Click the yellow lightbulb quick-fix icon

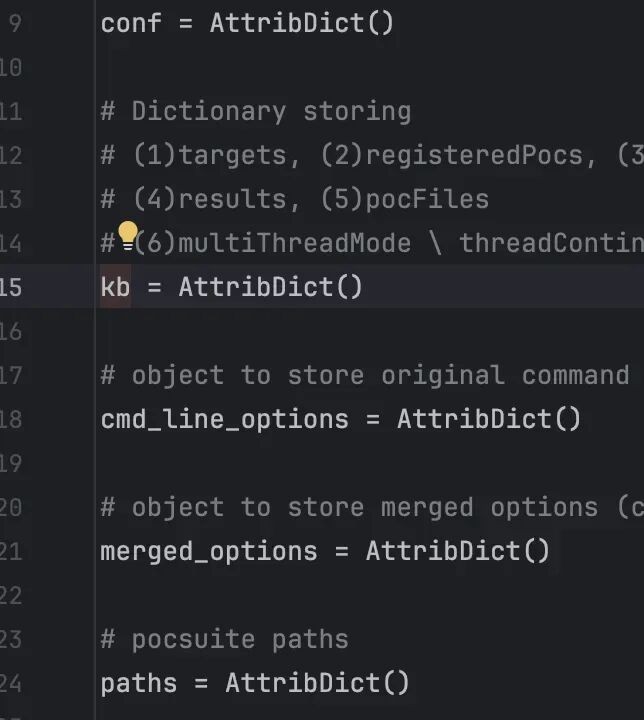tap(128, 237)
